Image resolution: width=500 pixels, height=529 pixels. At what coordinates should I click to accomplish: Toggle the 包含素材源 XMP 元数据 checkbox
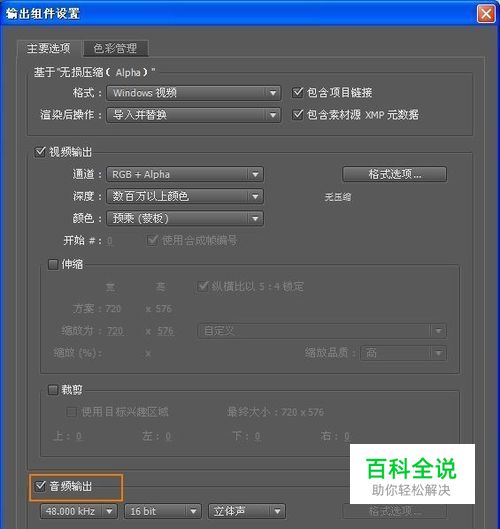[x=297, y=115]
